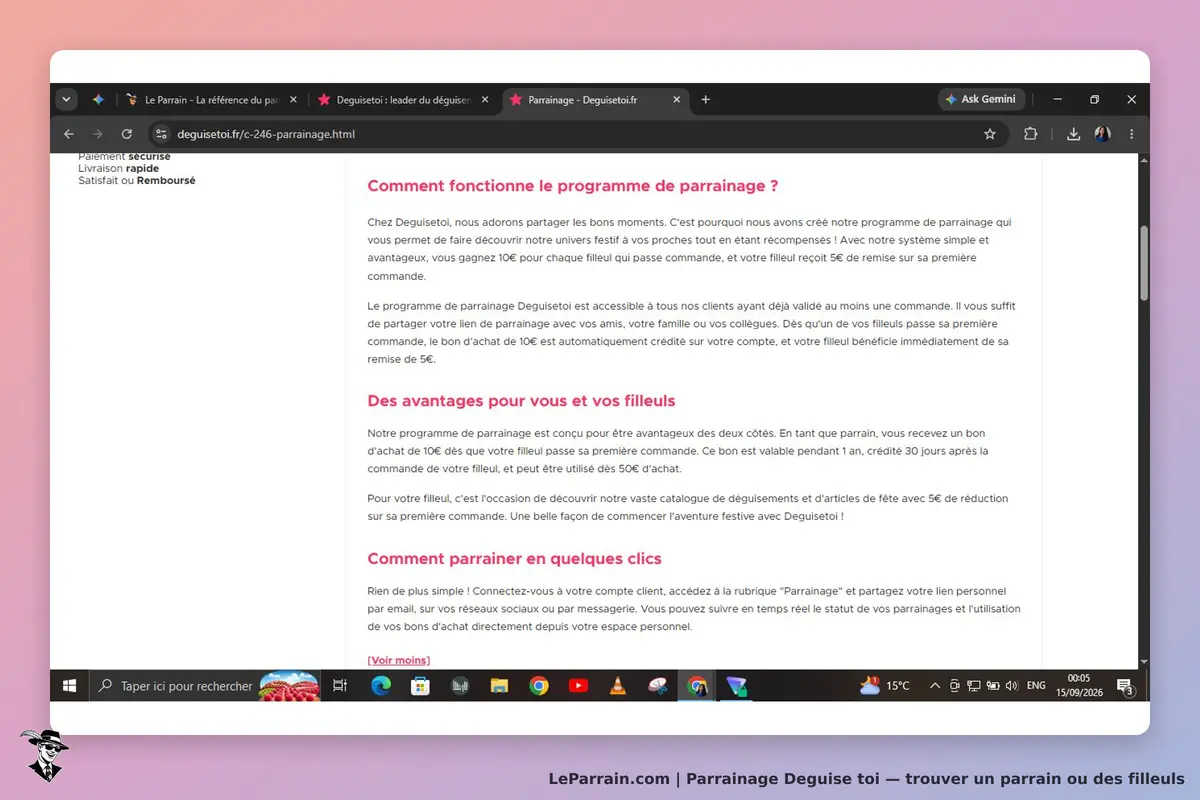Open the notification center icon
This screenshot has height=800, width=1200.
1125,686
